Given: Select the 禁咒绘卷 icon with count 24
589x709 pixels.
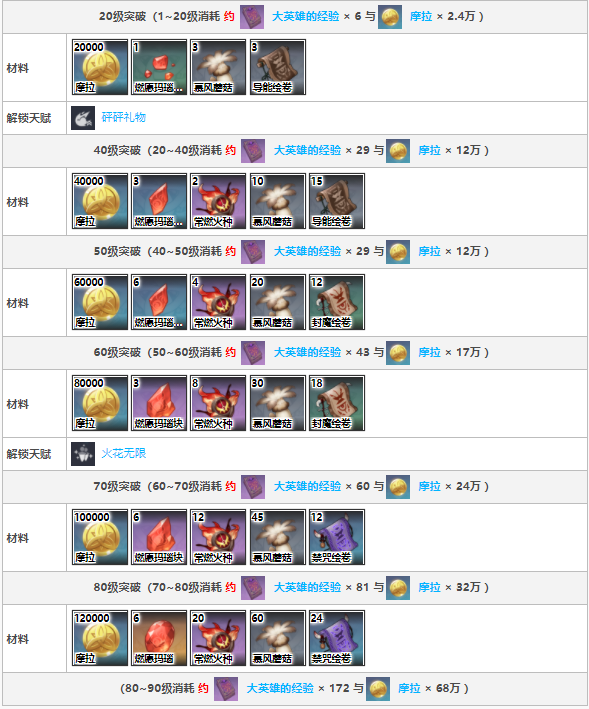Looking at the screenshot, I should tap(337, 638).
